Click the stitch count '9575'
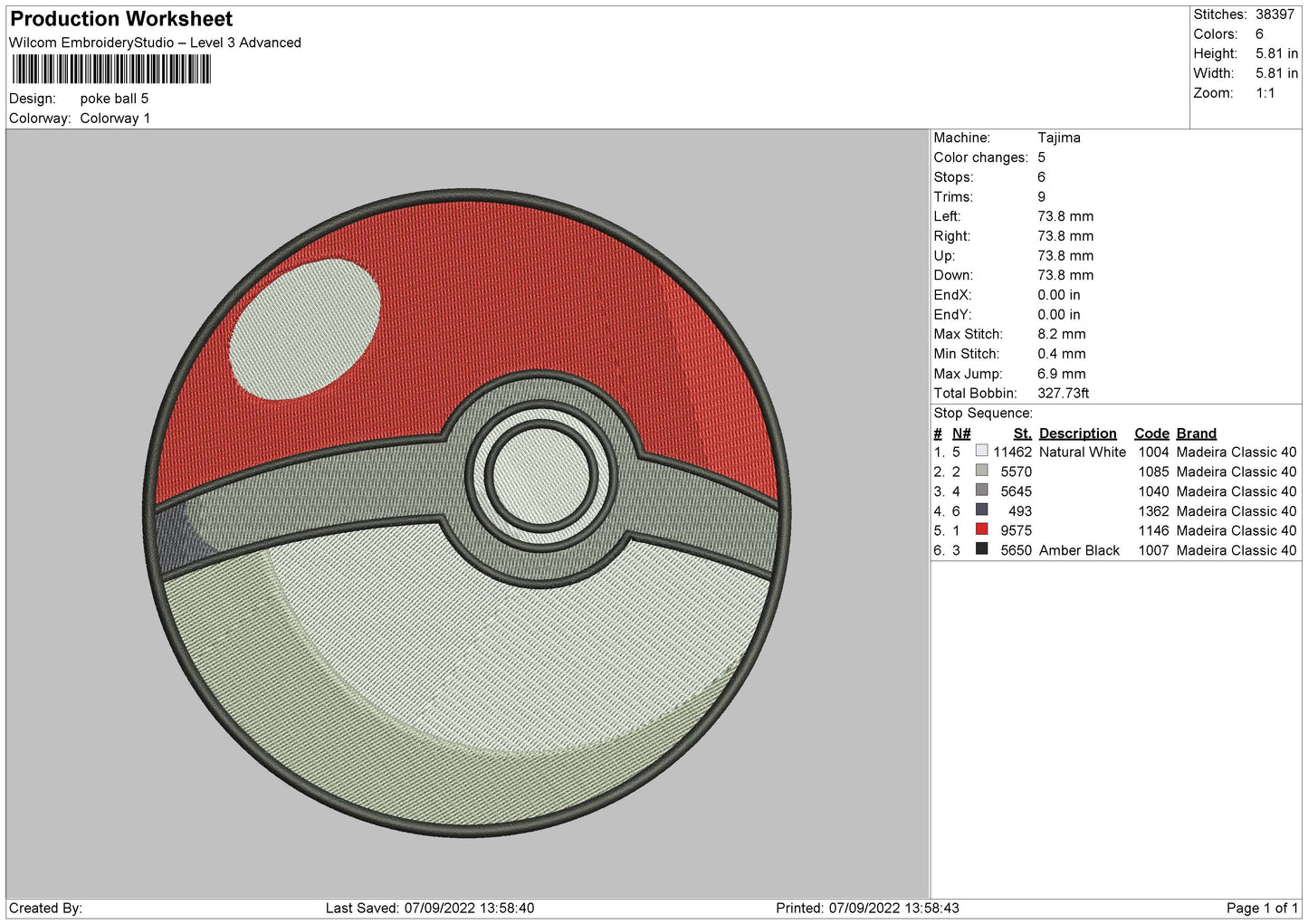 (x=1017, y=531)
